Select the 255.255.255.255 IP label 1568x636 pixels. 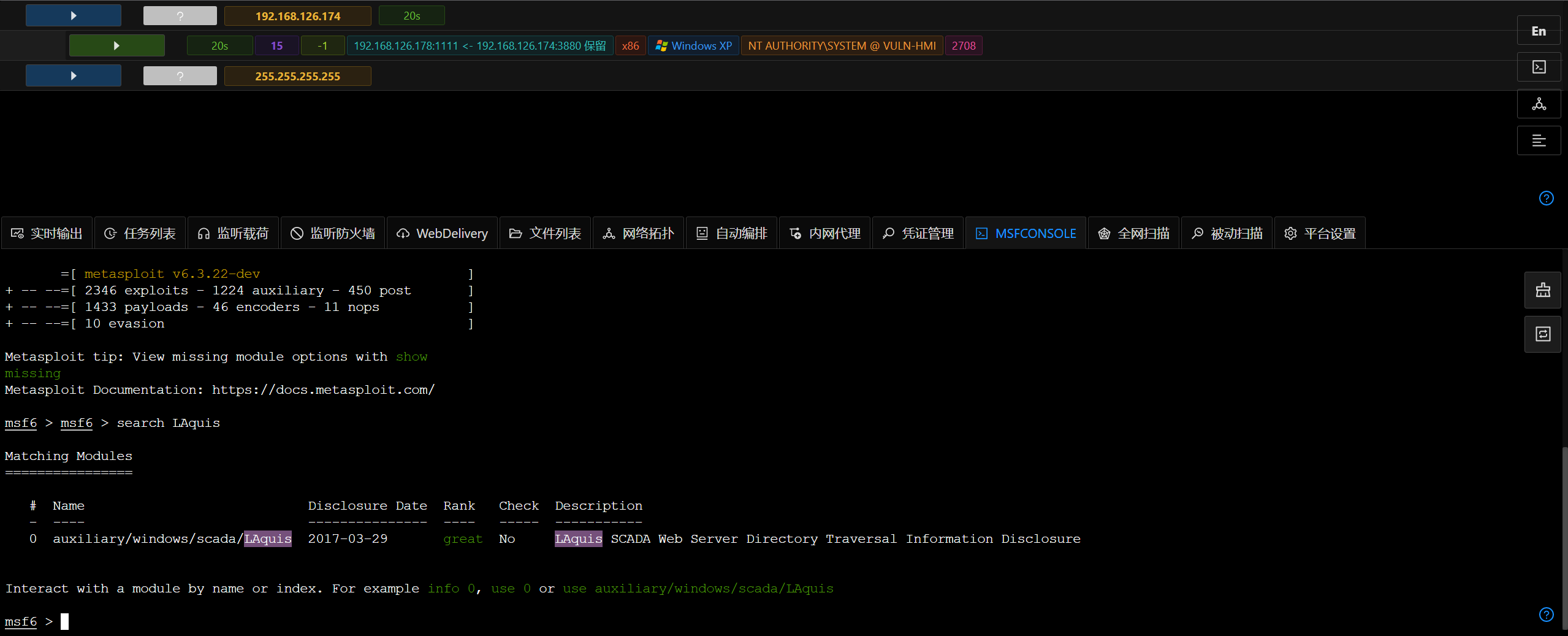coord(298,76)
